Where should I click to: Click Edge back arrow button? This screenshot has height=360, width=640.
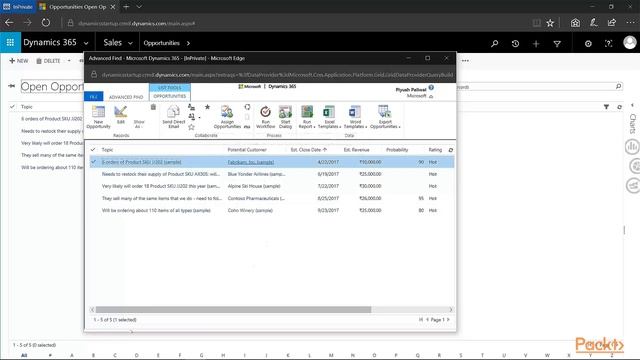pyautogui.click(x=9, y=23)
